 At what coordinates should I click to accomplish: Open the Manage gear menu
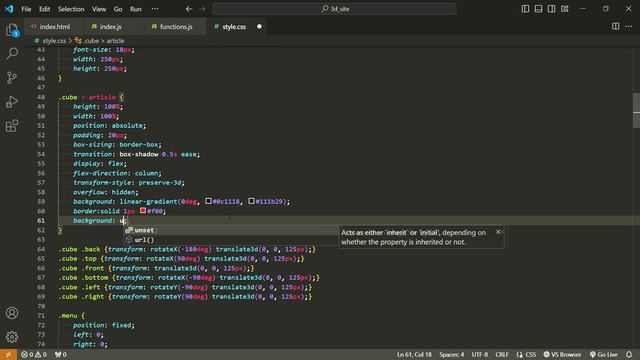pyautogui.click(x=12, y=337)
